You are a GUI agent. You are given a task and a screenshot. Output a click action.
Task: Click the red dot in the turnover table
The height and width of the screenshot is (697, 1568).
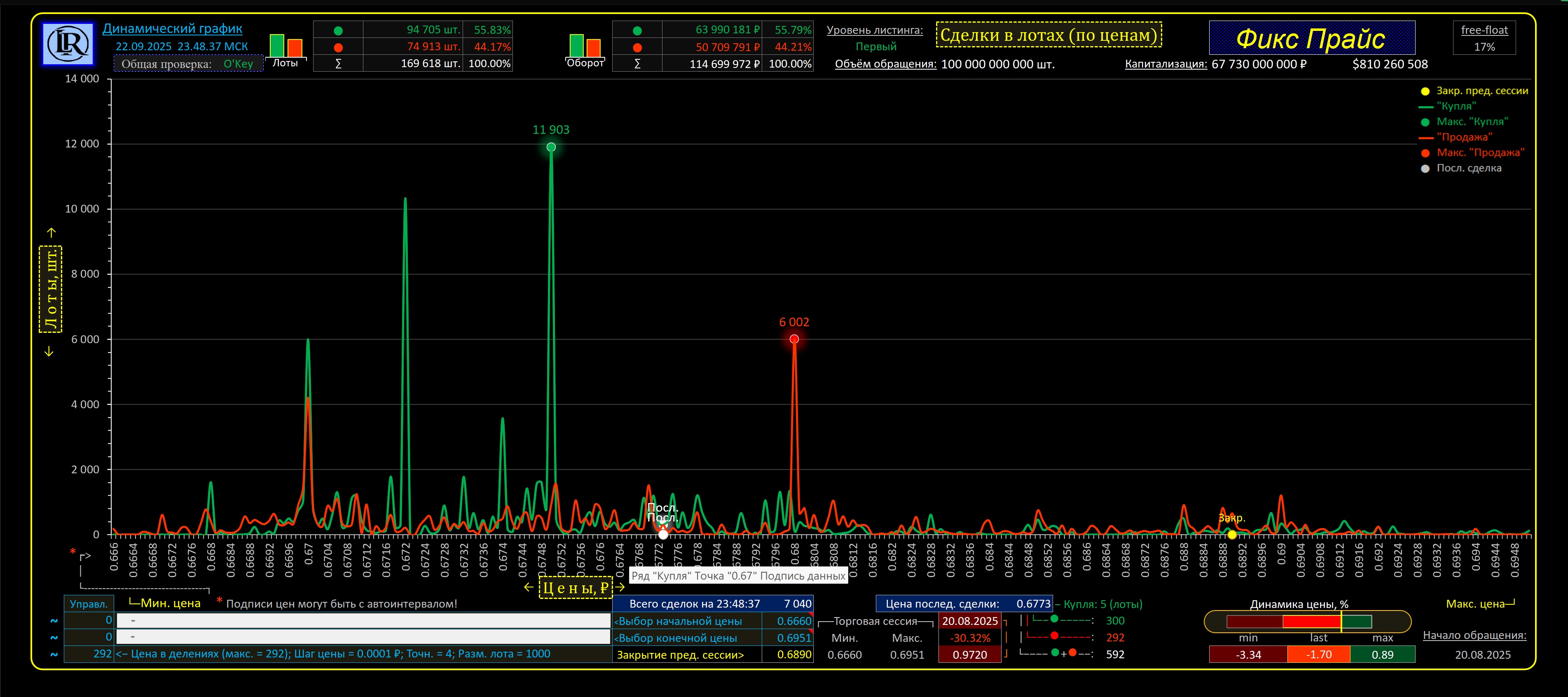(637, 47)
